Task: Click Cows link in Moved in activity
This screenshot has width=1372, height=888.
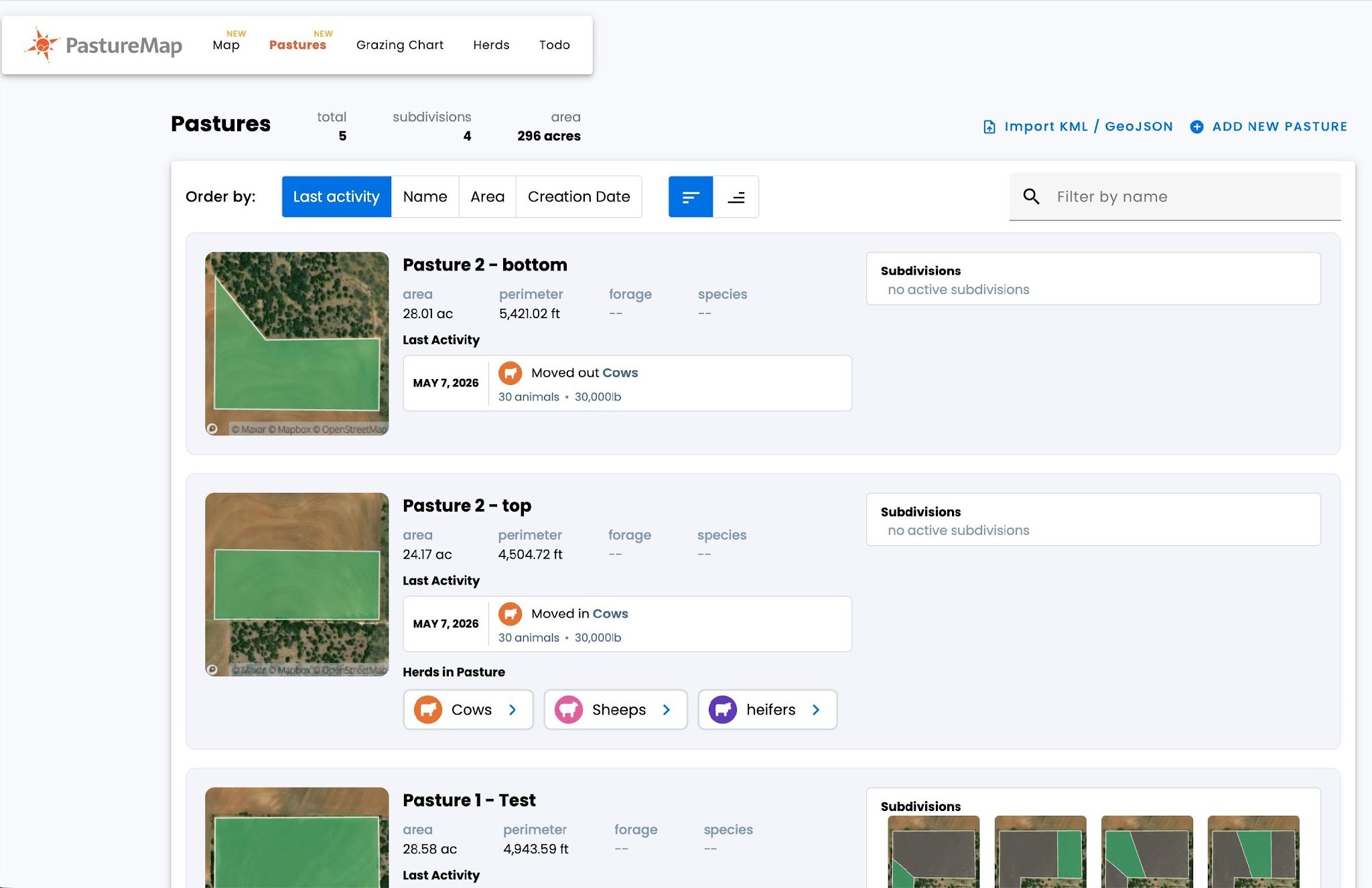Action: click(x=610, y=613)
